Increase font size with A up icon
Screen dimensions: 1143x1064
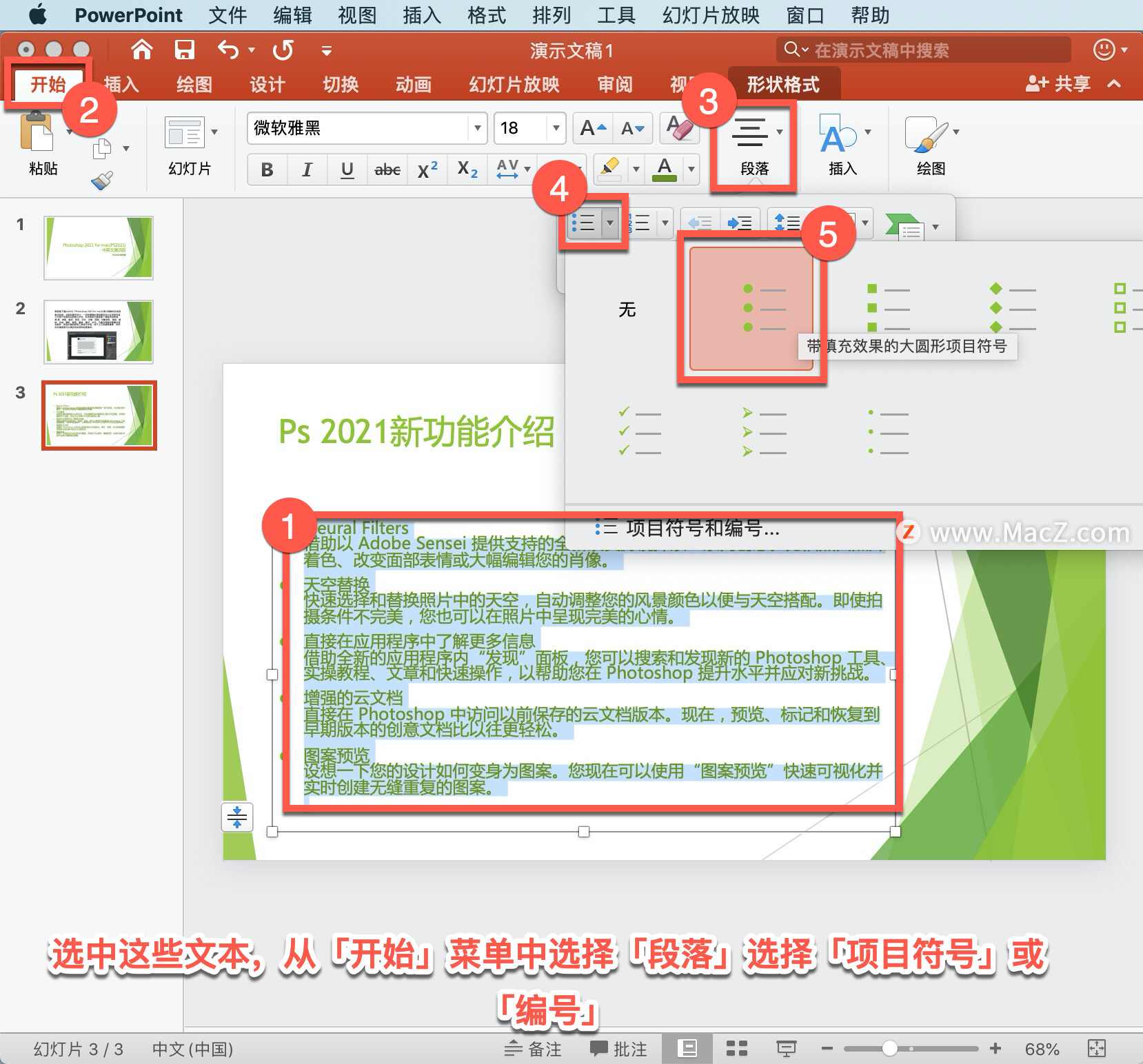click(593, 128)
